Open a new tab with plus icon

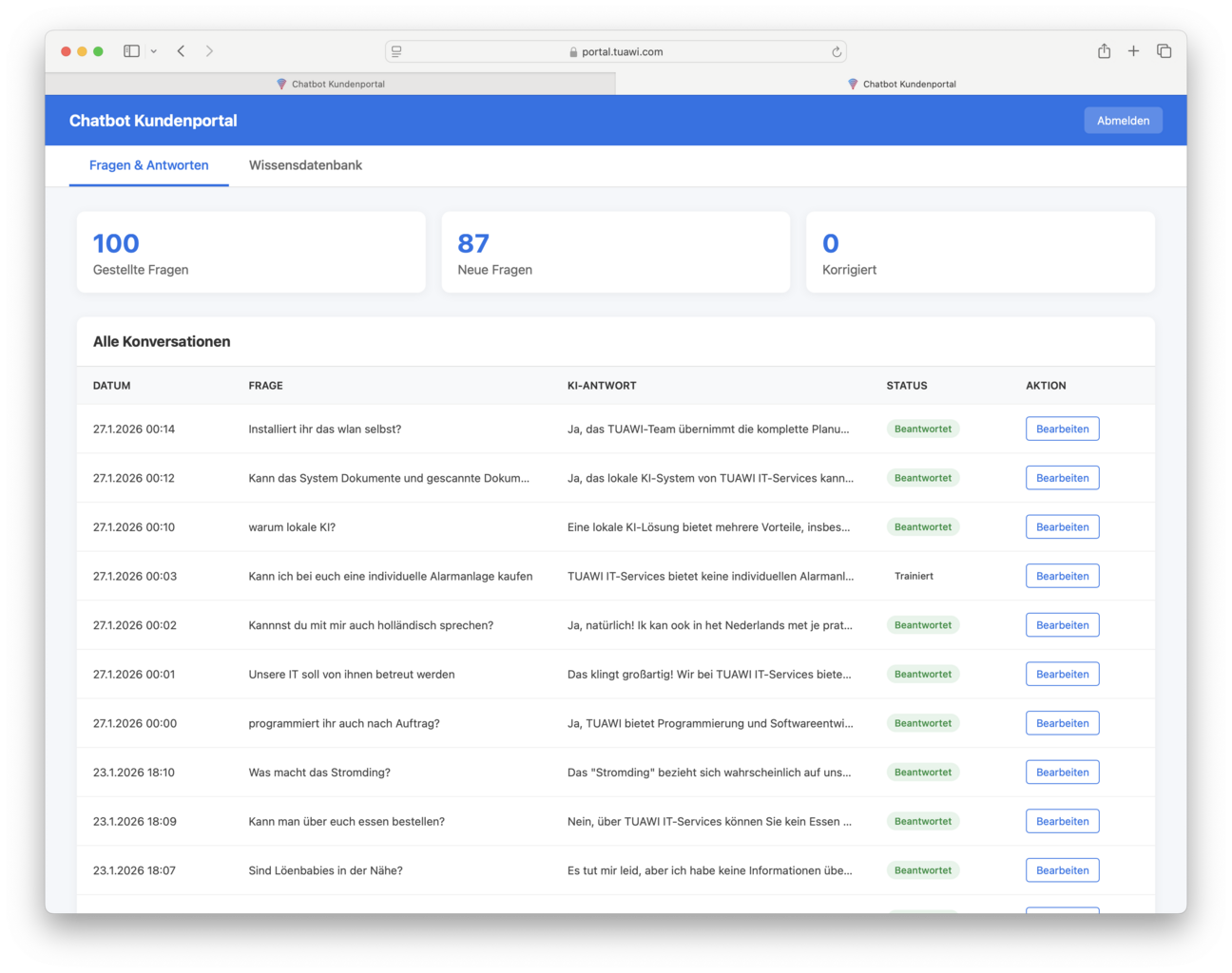[1133, 51]
